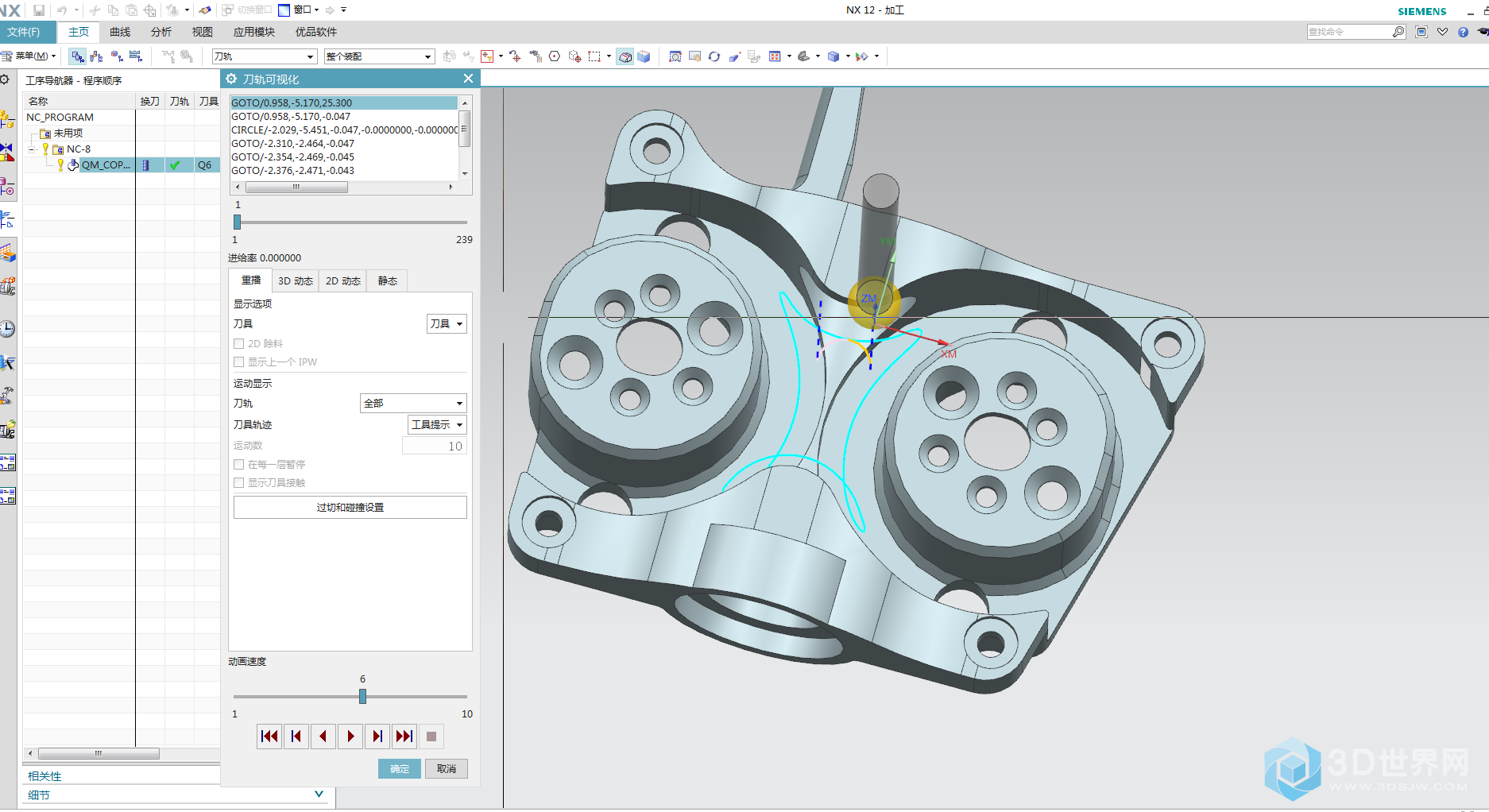Enable the 2D 除料 checkbox
This screenshot has width=1489, height=812.
click(238, 343)
